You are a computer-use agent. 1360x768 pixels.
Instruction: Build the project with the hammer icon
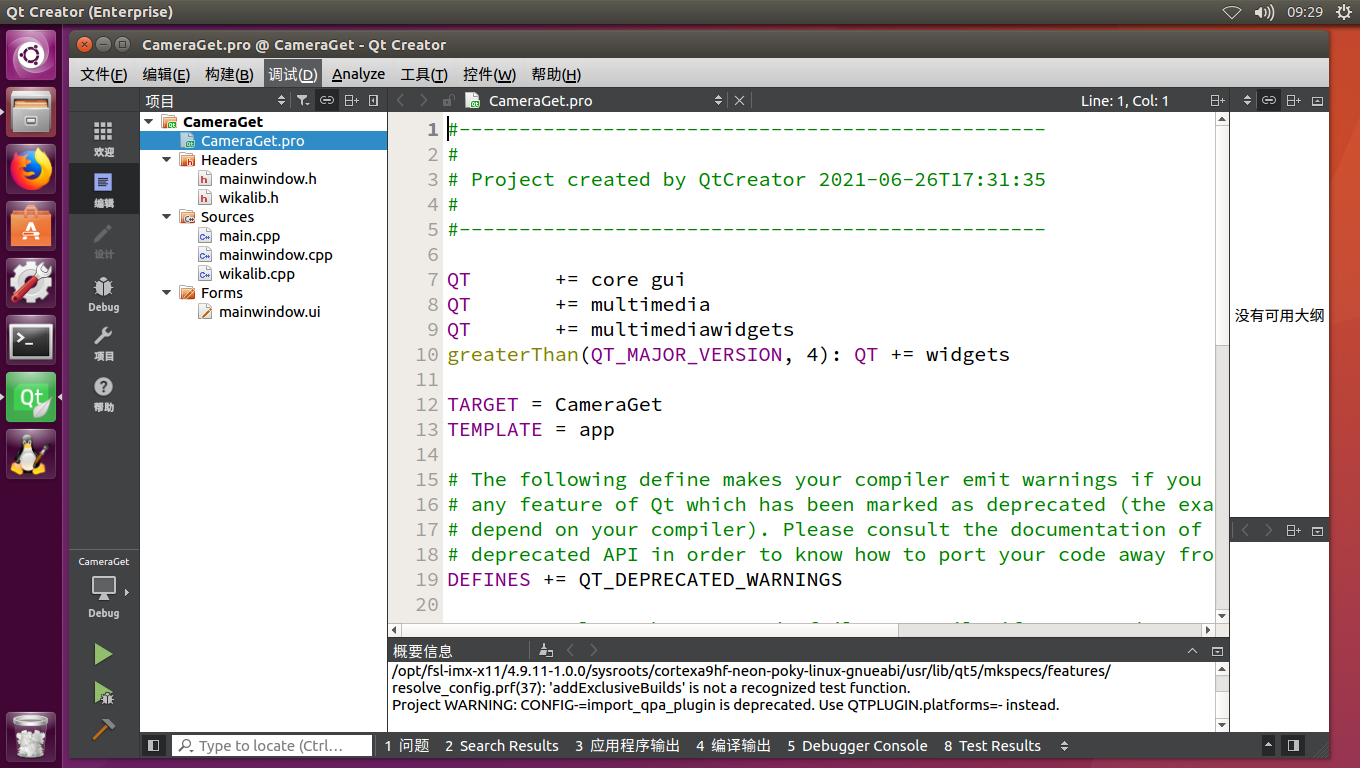pos(103,728)
